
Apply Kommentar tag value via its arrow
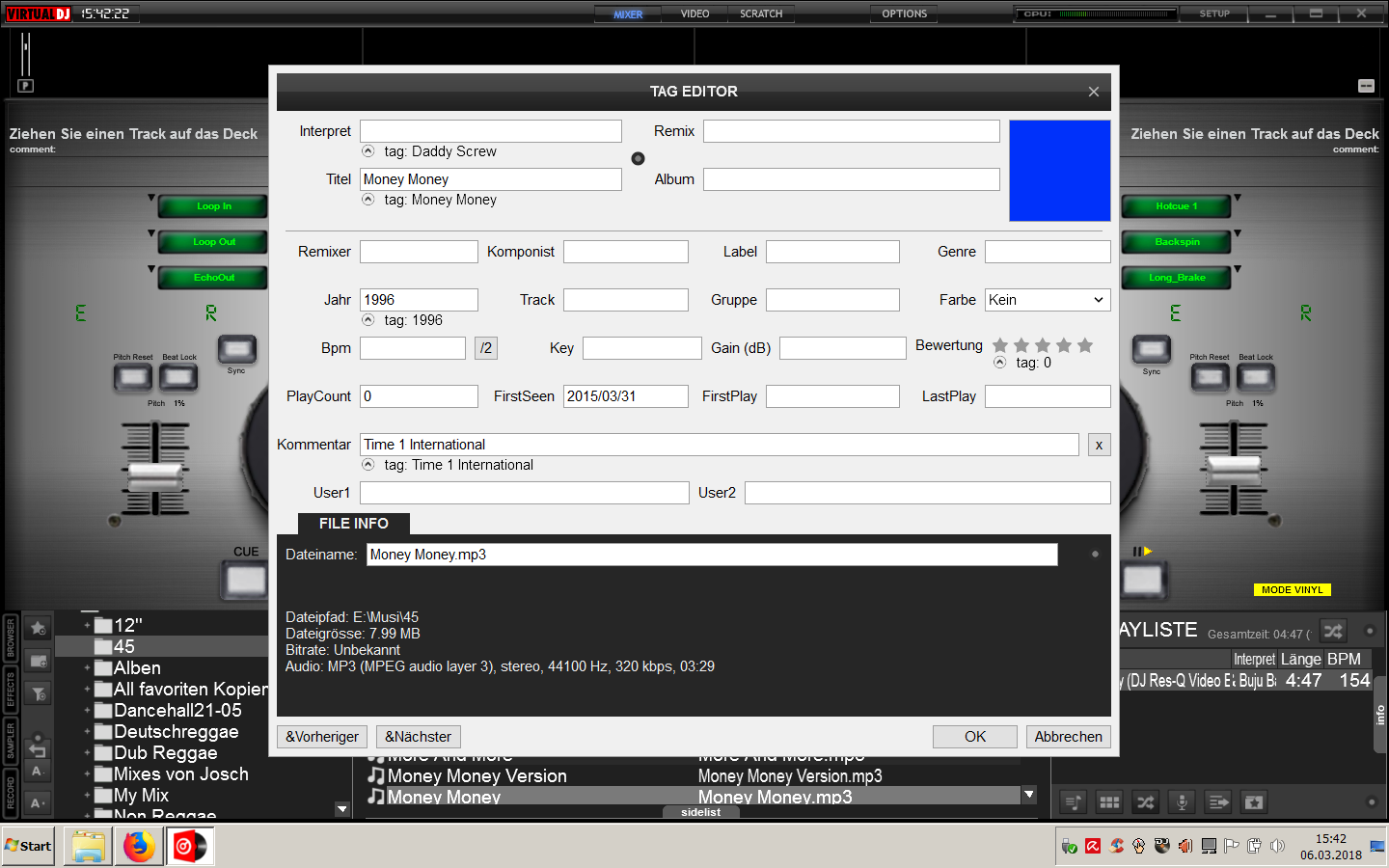[368, 465]
